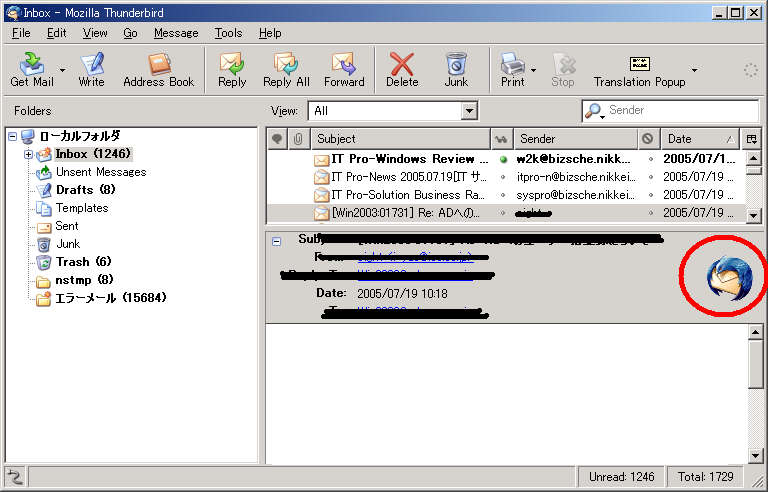The image size is (768, 492).
Task: Open the Tools menu
Action: point(228,33)
